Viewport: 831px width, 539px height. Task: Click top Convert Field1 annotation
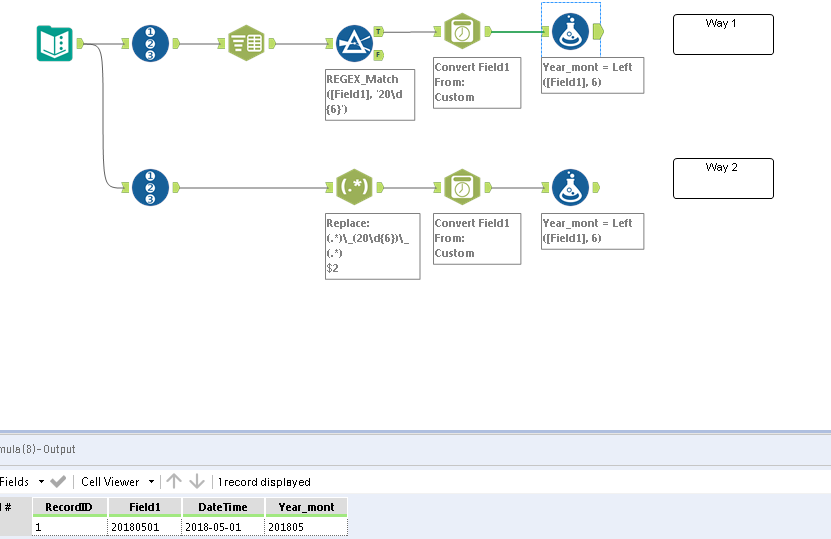[477, 83]
